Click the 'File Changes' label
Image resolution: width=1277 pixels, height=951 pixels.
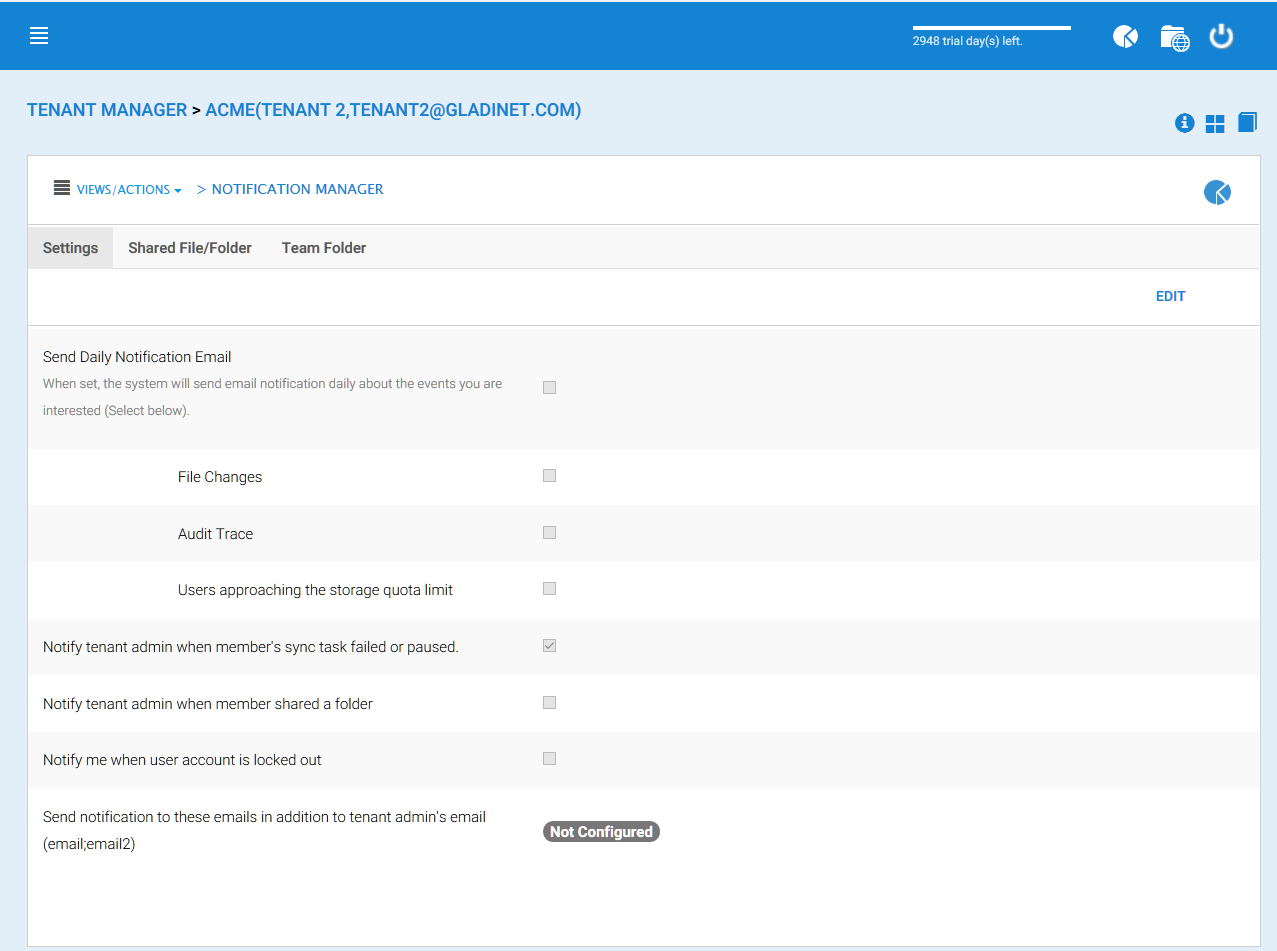(220, 477)
